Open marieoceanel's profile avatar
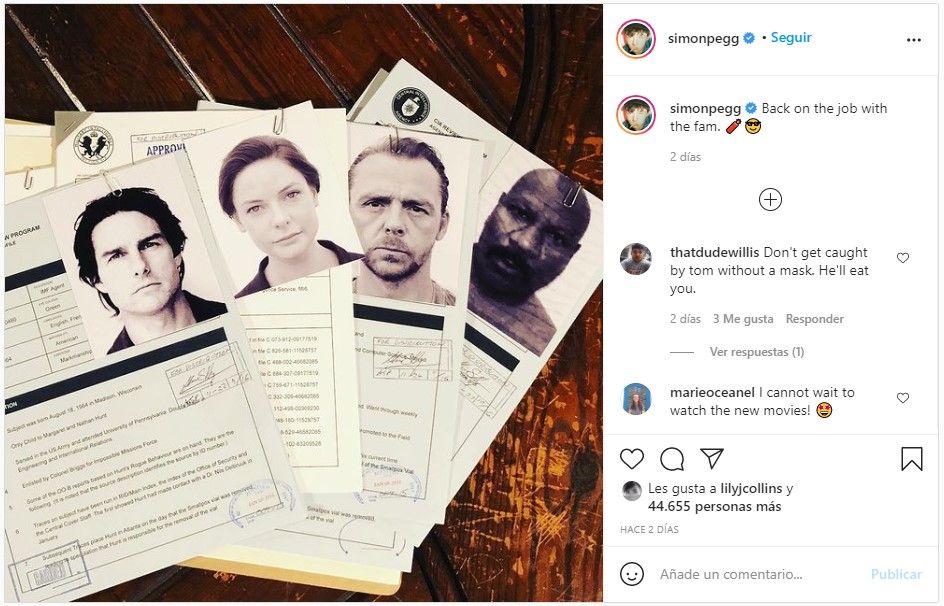This screenshot has height=606, width=944. [x=636, y=399]
